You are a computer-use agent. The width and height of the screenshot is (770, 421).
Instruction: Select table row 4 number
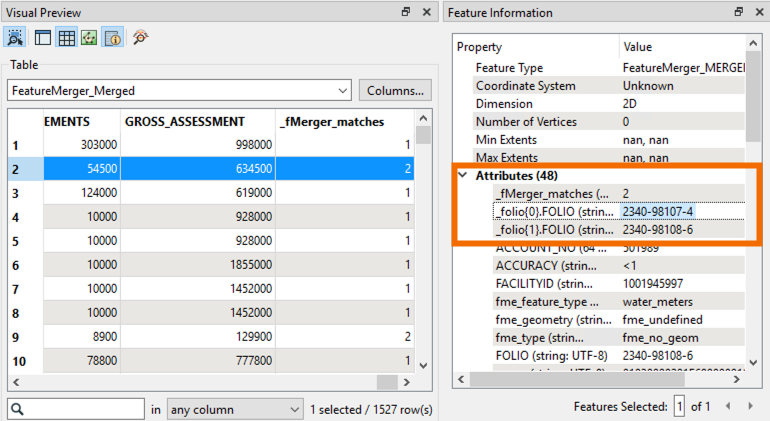click(15, 218)
